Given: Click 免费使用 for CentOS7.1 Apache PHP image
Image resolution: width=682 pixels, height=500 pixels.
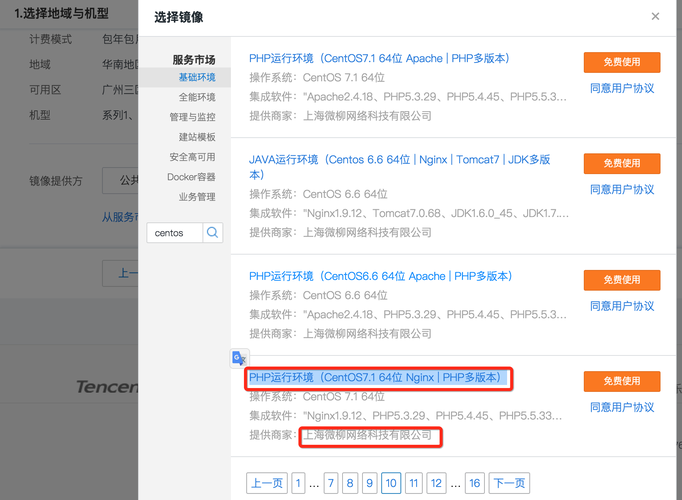Looking at the screenshot, I should pyautogui.click(x=622, y=62).
